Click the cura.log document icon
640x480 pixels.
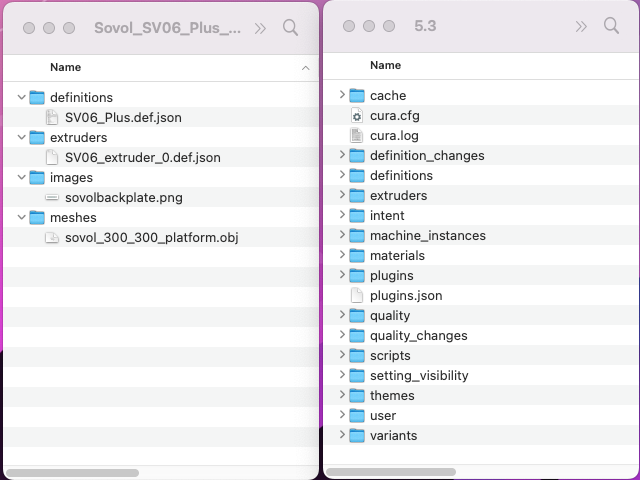357,136
